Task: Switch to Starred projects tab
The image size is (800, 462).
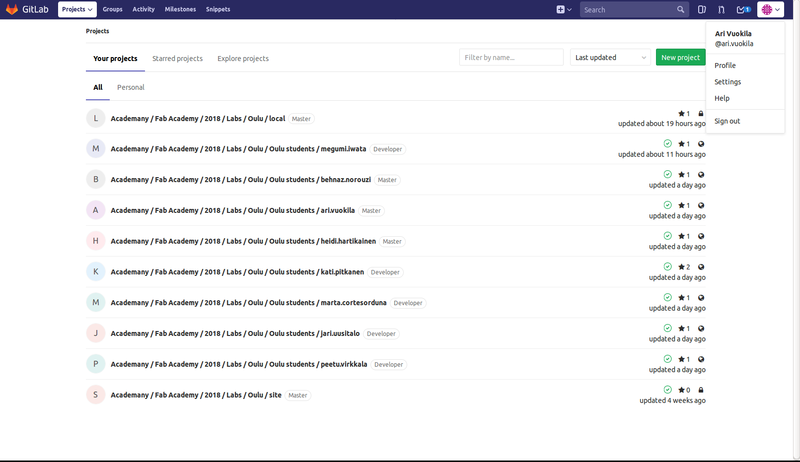Action: (x=178, y=58)
